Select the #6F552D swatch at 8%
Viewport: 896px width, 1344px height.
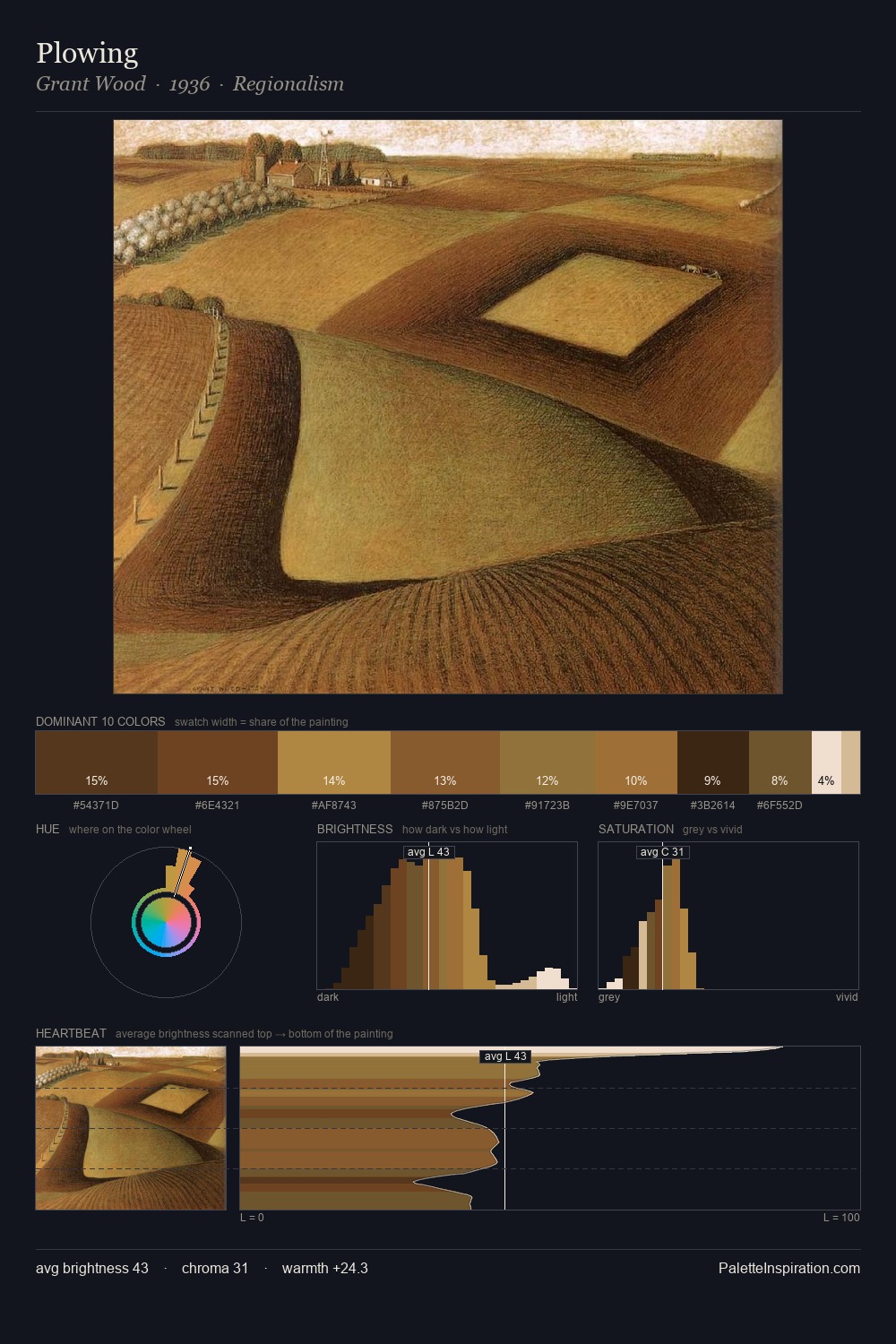click(780, 762)
